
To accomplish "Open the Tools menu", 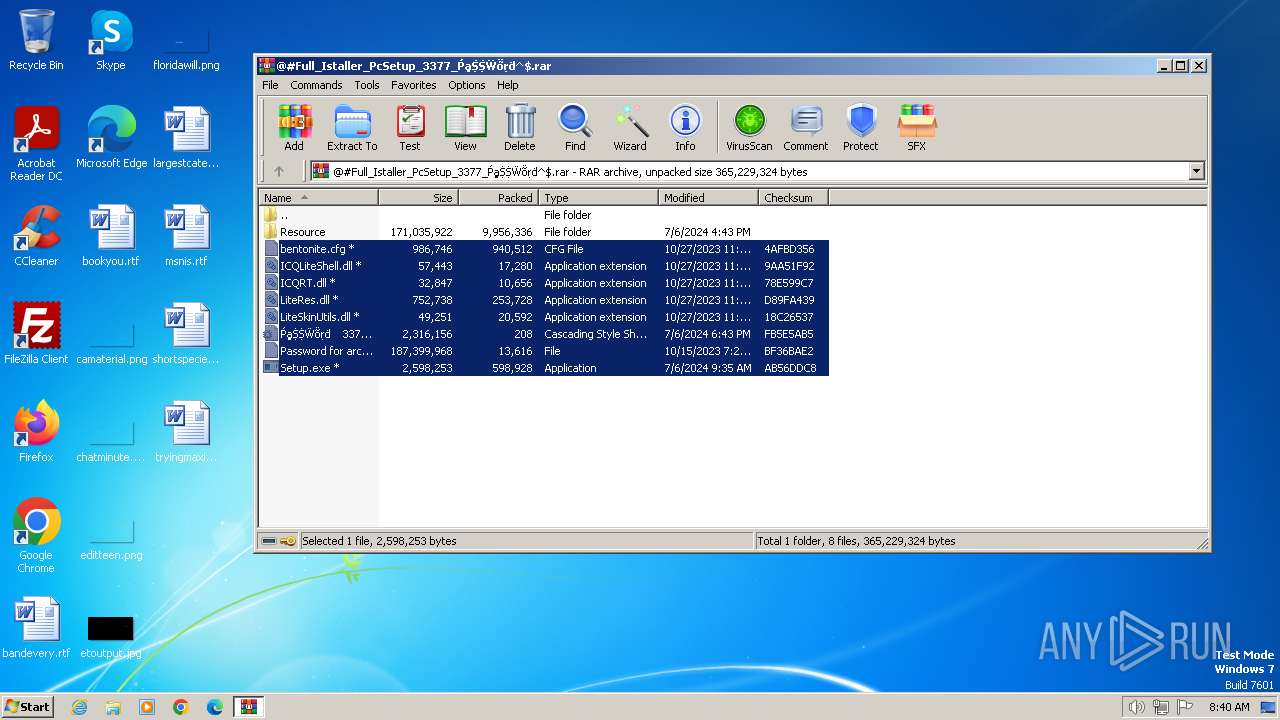I will [367, 85].
